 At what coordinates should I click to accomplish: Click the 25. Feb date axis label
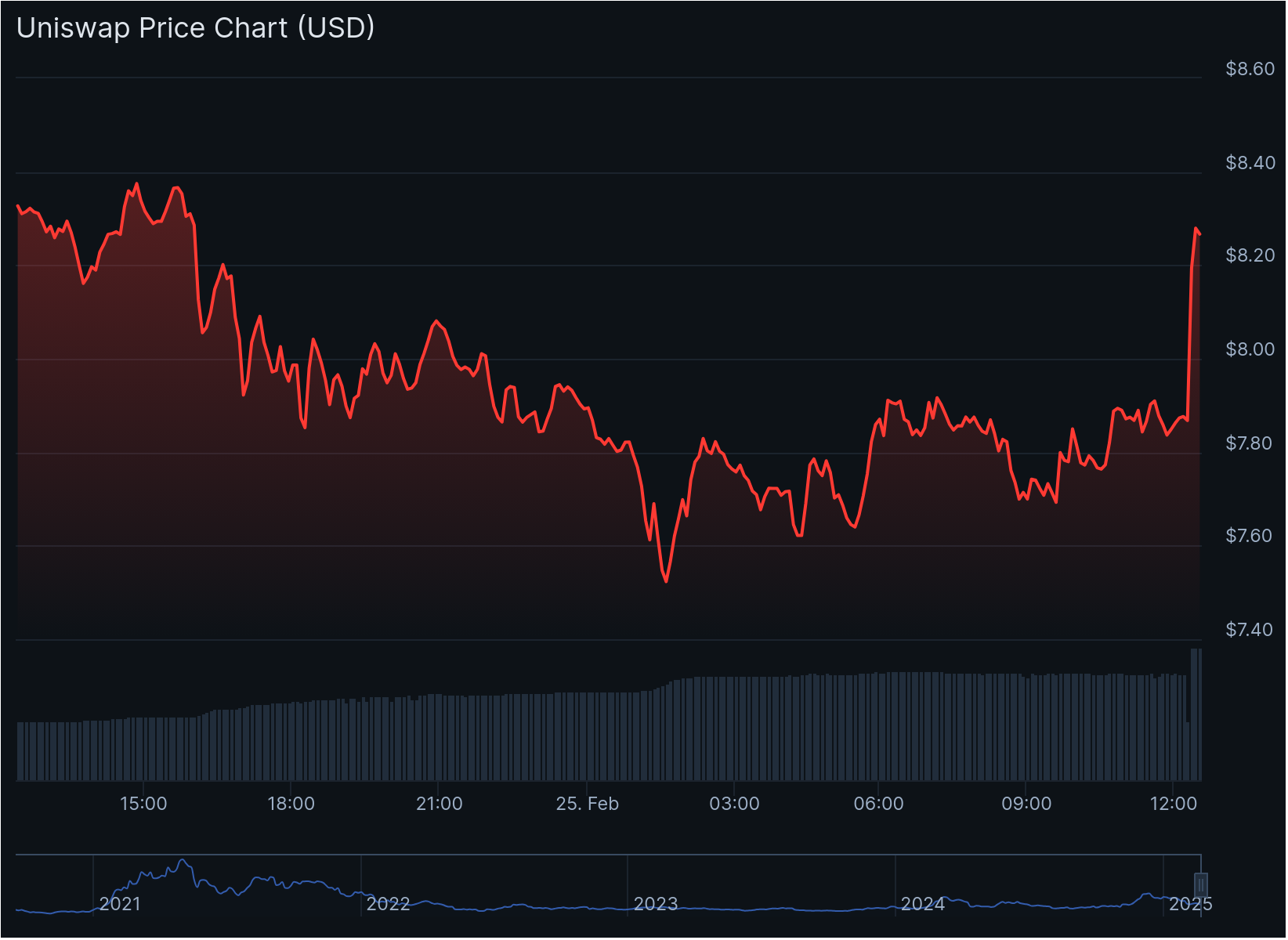587,804
